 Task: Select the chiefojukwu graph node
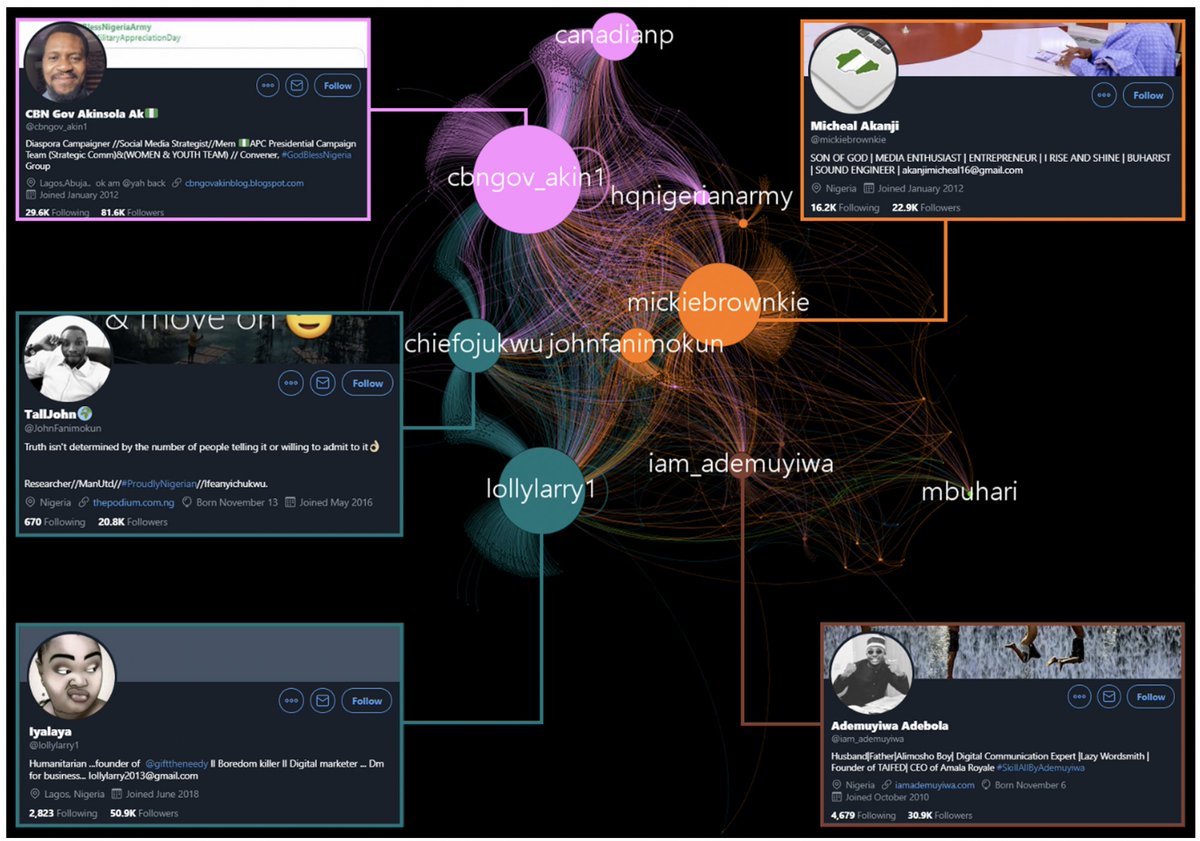click(x=473, y=345)
